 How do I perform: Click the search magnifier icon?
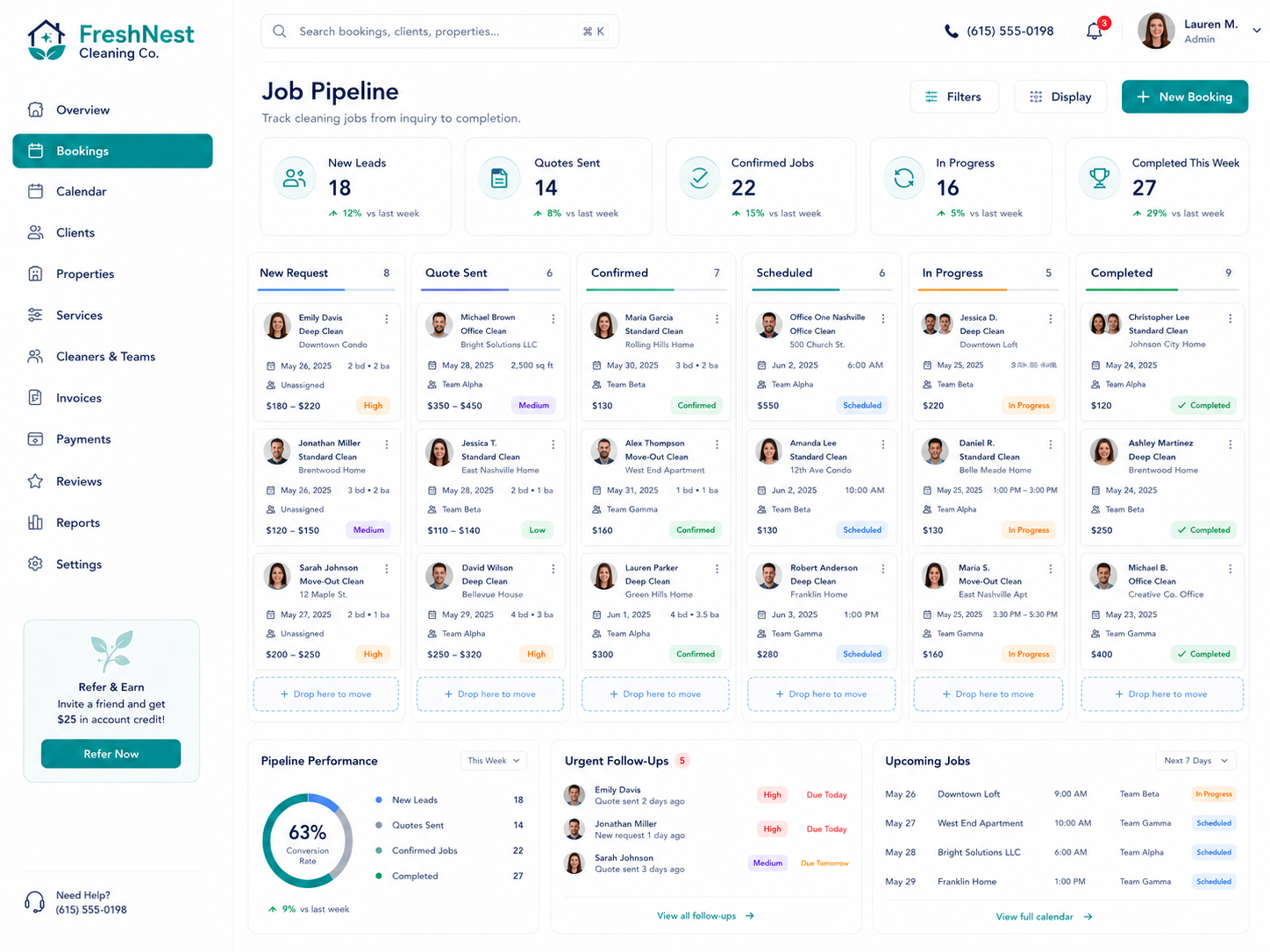point(279,32)
